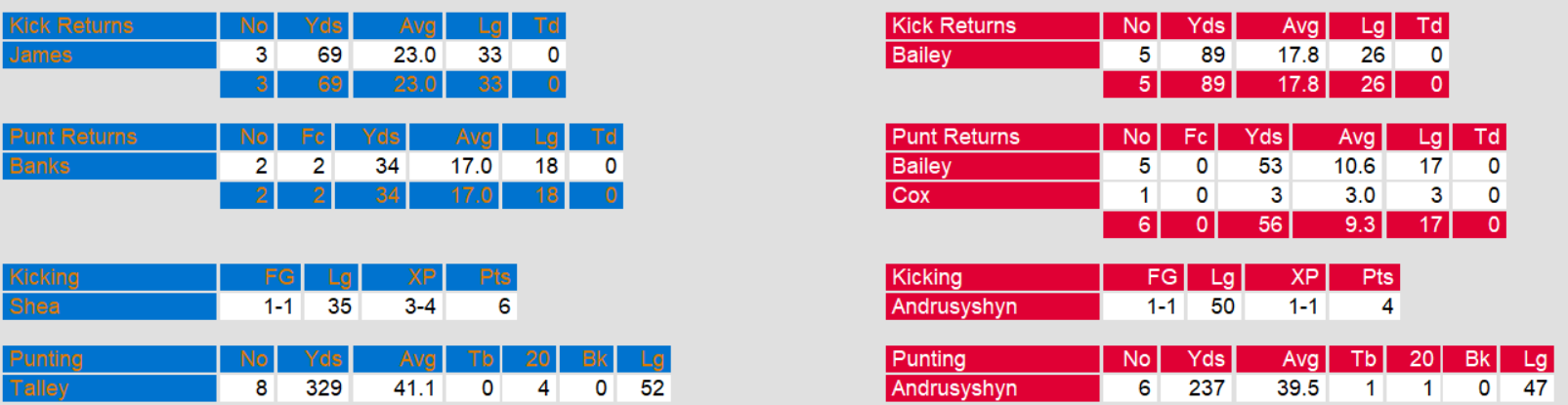1568x405 pixels.
Task: Select the blue Kicking section header
Action: 45,278
